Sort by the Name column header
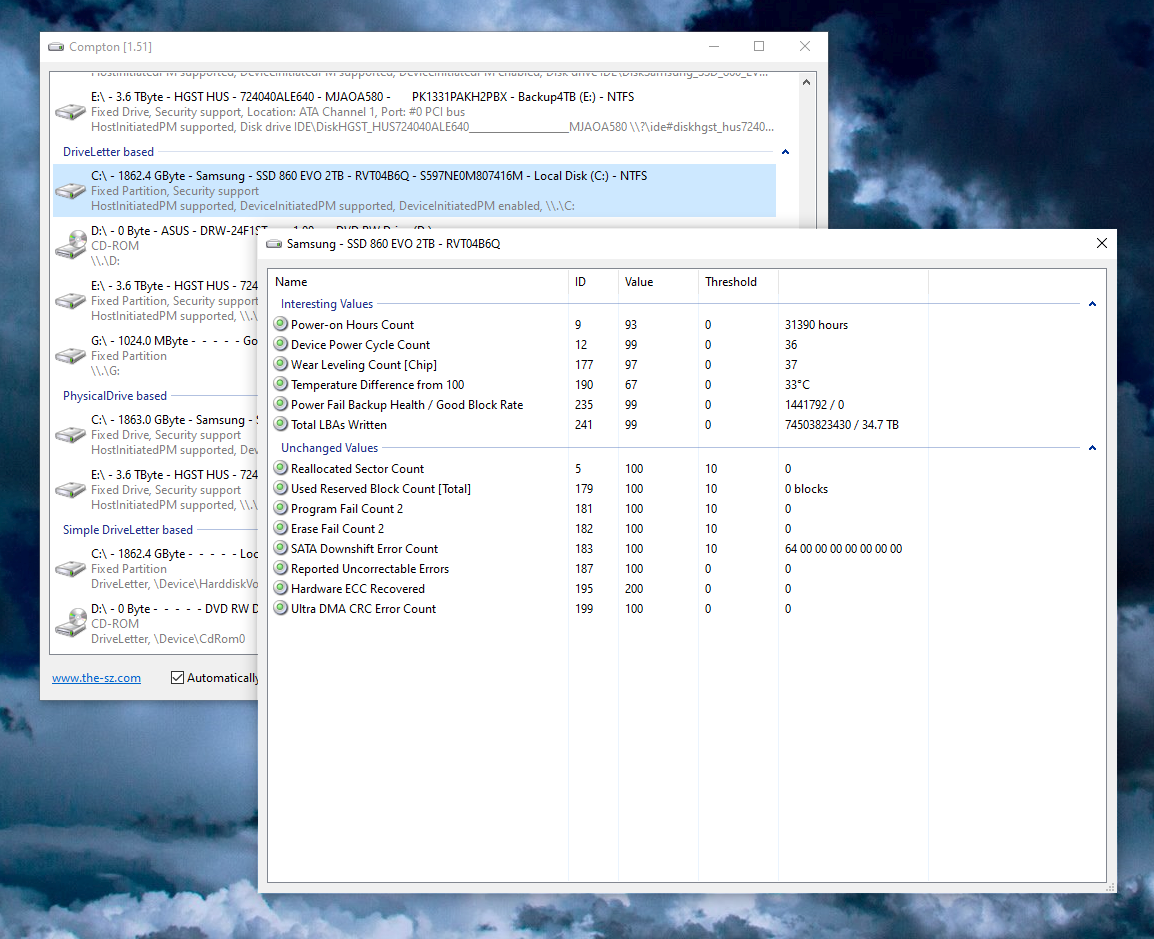1154x939 pixels. [418, 282]
